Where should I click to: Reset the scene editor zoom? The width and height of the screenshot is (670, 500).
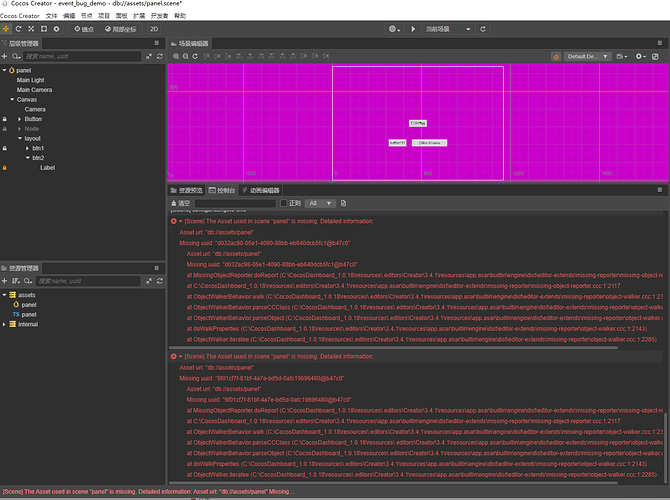click(x=195, y=56)
